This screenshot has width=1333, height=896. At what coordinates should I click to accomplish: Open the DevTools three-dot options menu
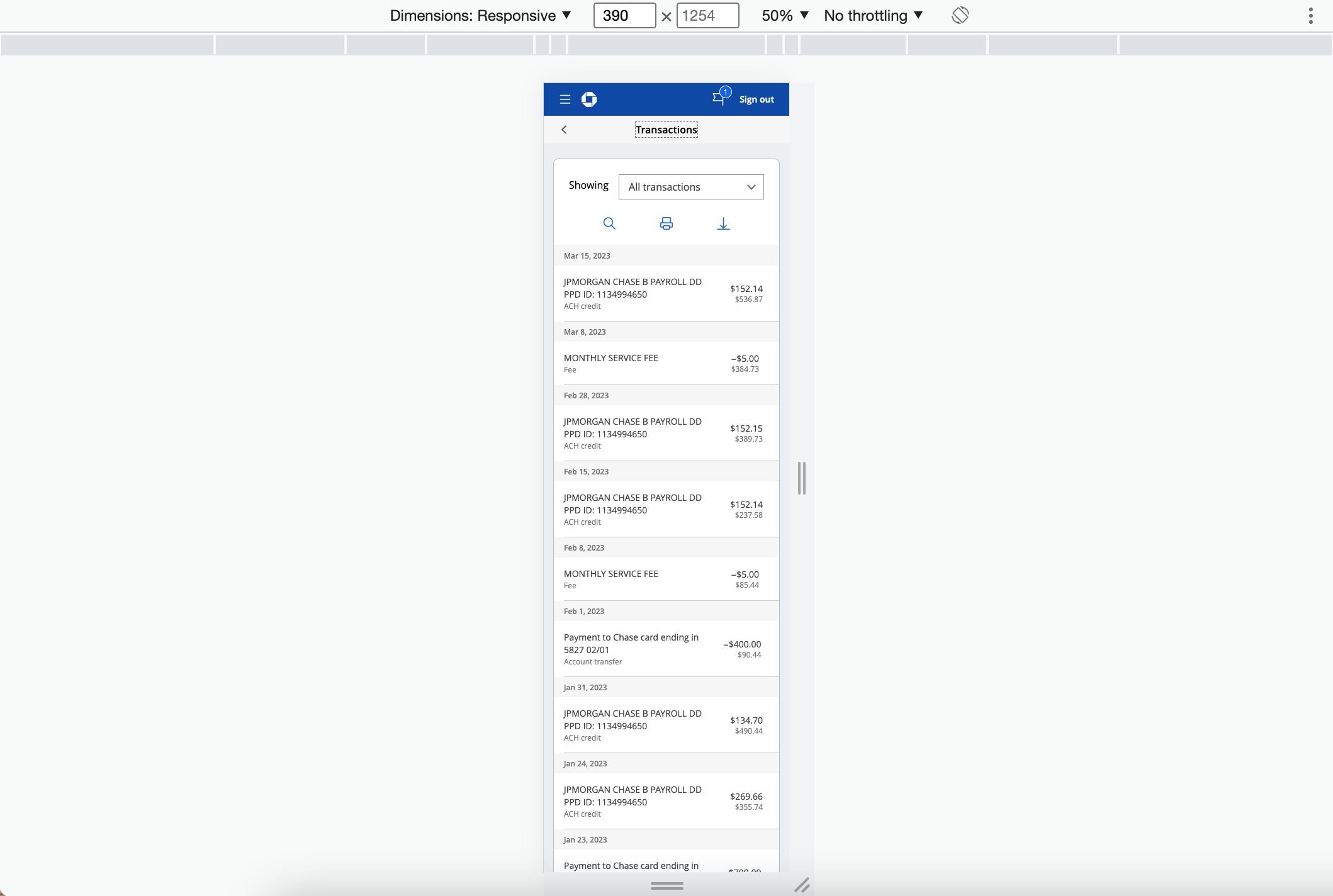point(1310,15)
